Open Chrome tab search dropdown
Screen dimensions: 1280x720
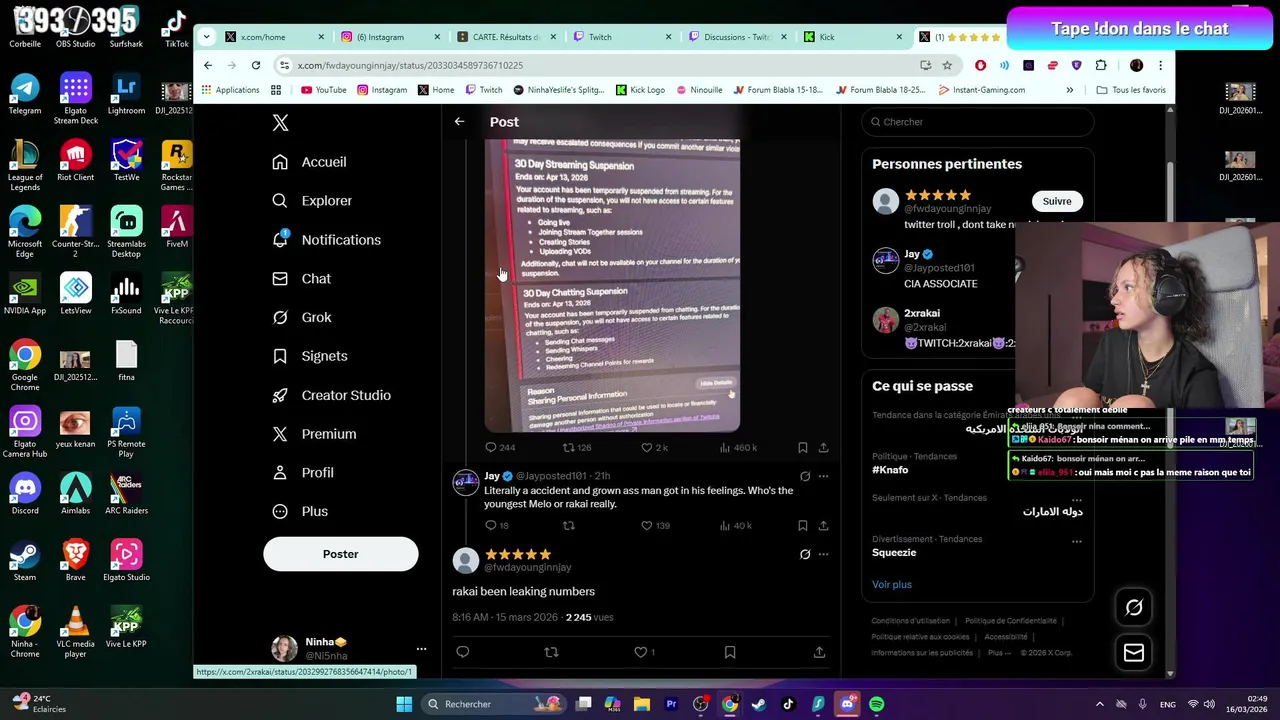click(x=206, y=37)
